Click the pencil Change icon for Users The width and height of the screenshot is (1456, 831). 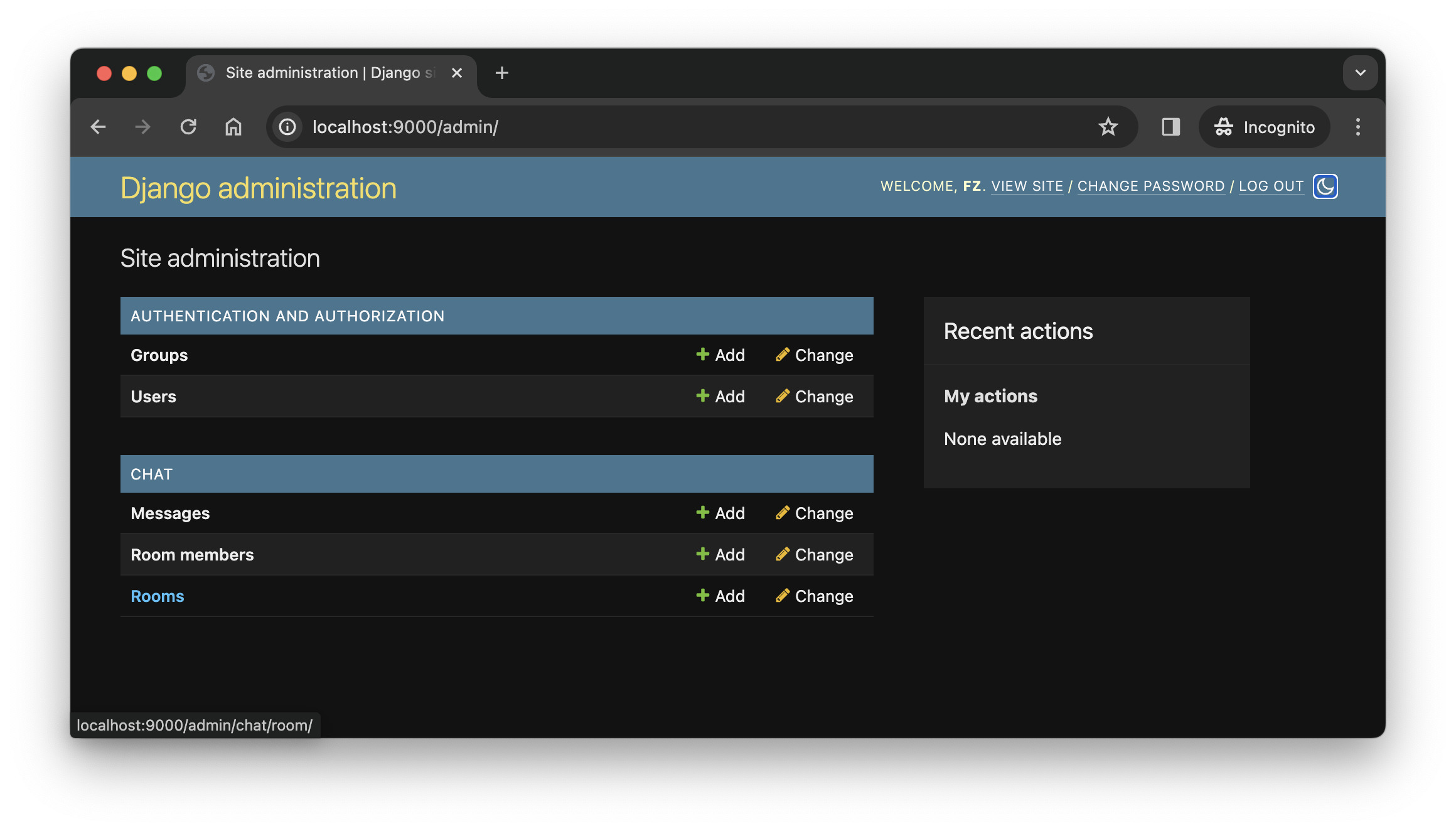[x=782, y=396]
